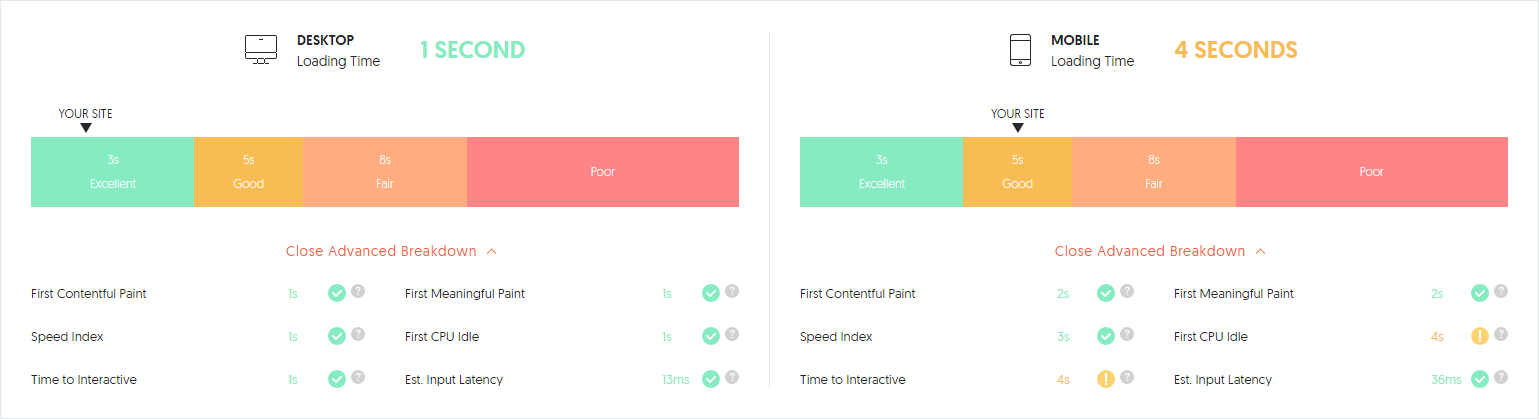Click the desktop green Excellent 3s segment
This screenshot has height=419, width=1539.
point(112,172)
